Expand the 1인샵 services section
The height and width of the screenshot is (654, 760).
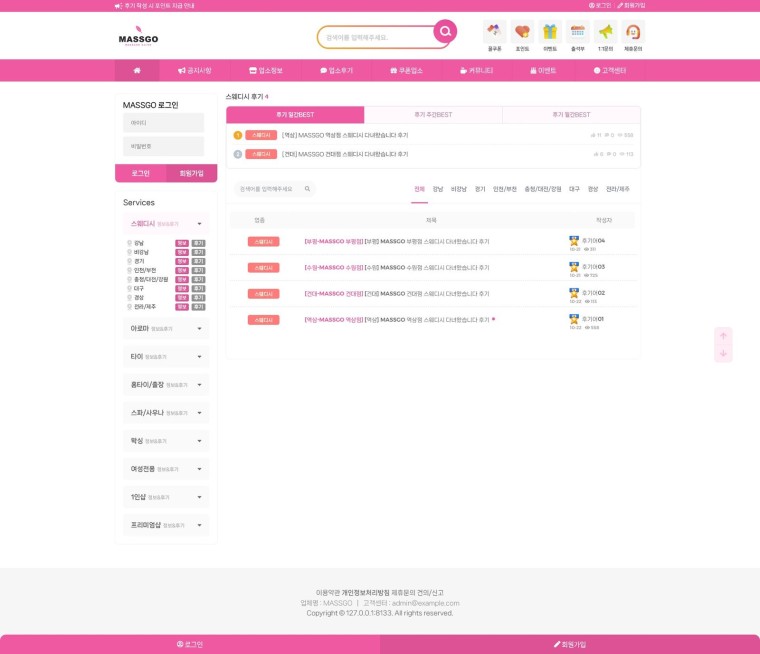coord(166,497)
